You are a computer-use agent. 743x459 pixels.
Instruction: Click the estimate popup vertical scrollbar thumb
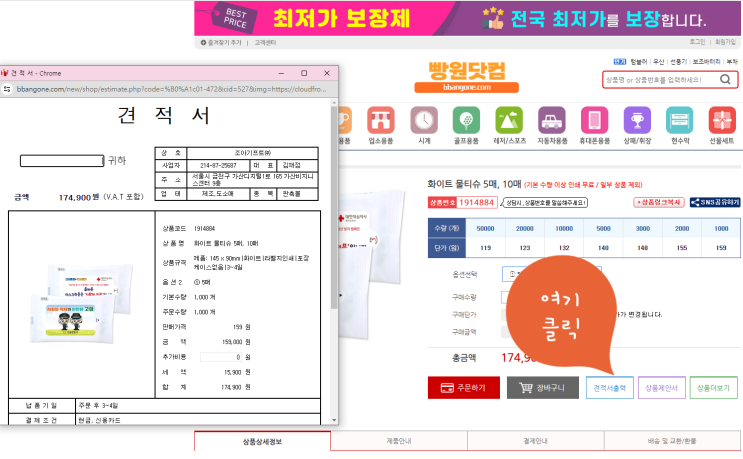tap(334, 207)
